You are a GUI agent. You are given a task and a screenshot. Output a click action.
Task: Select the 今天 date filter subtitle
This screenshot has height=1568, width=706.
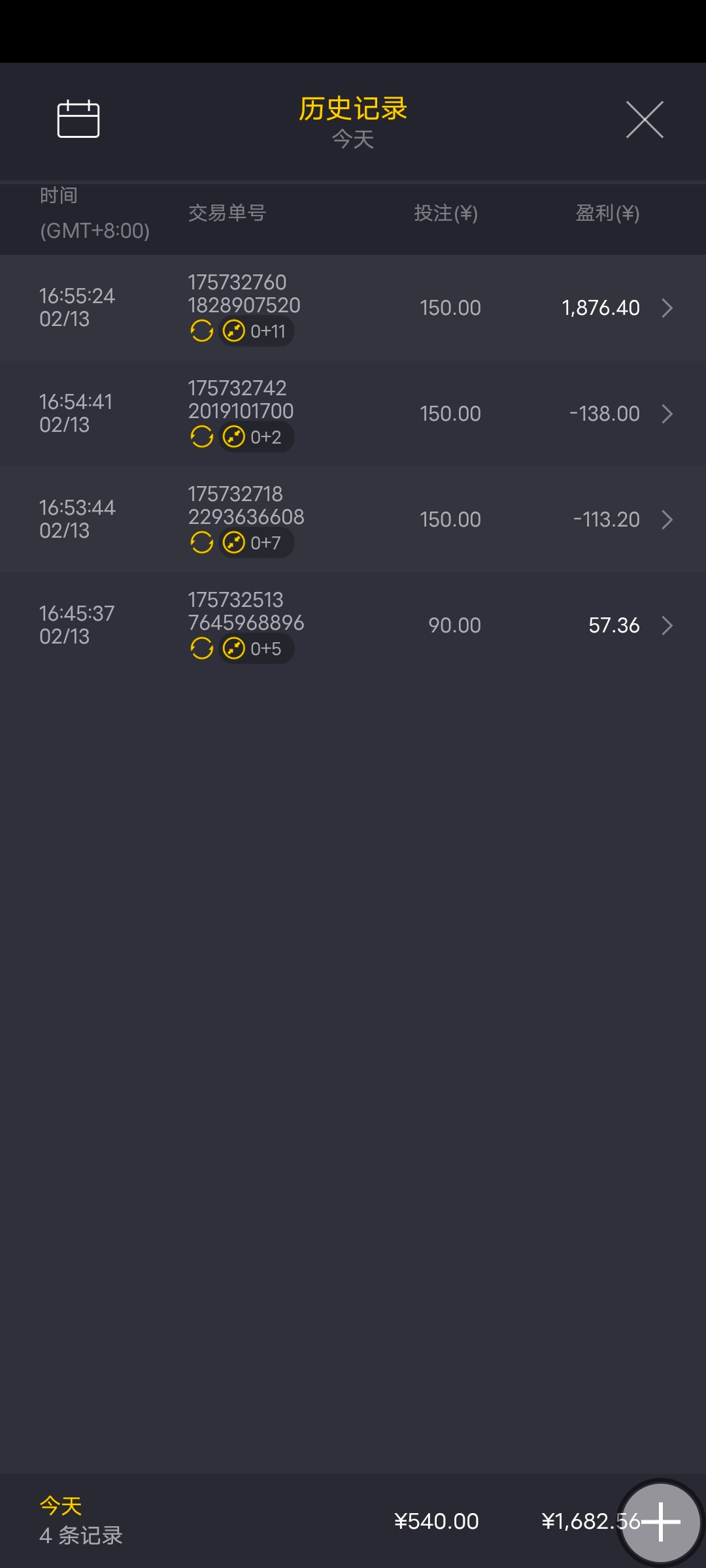[353, 139]
